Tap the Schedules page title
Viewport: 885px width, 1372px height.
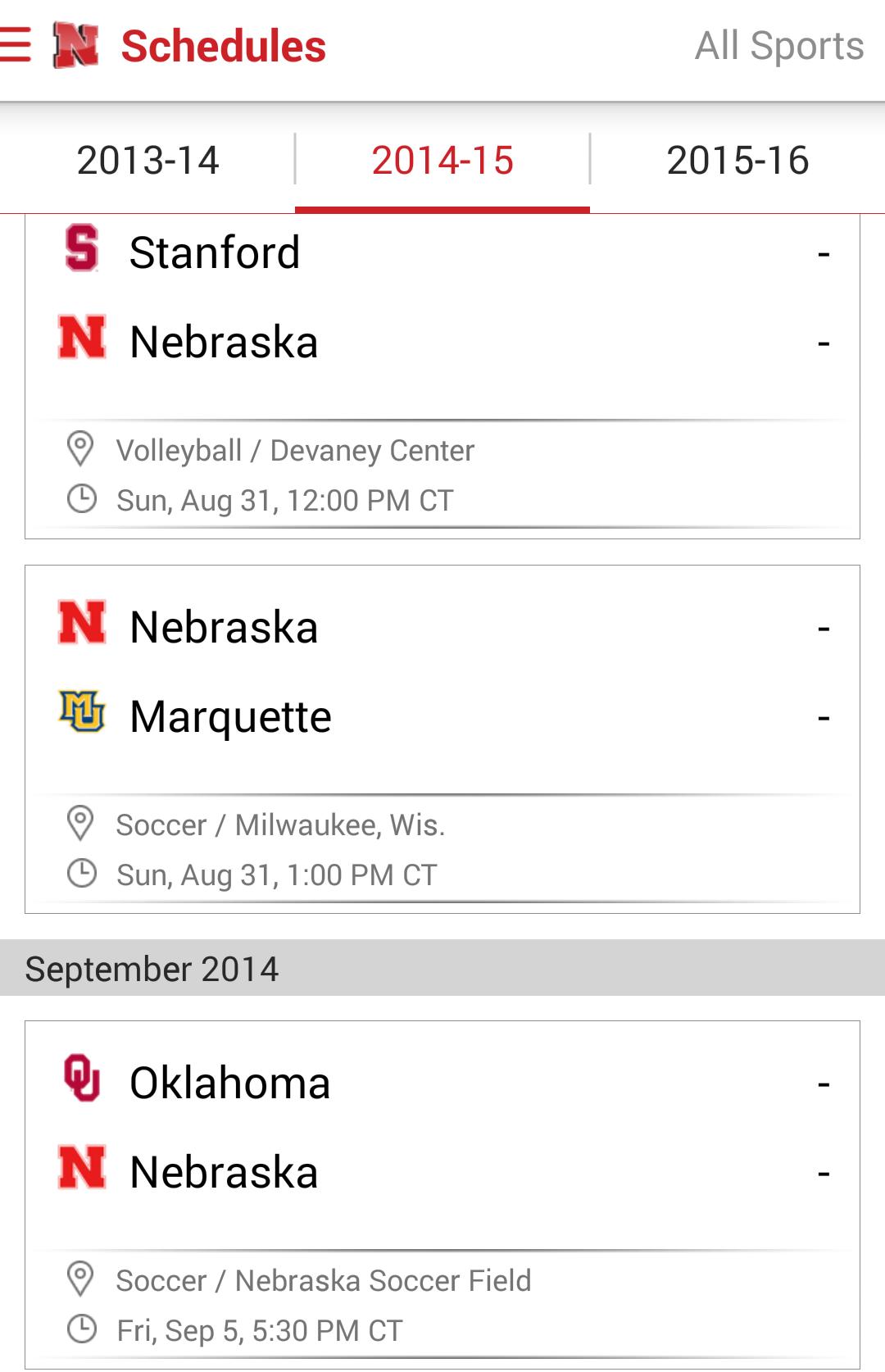pos(223,46)
